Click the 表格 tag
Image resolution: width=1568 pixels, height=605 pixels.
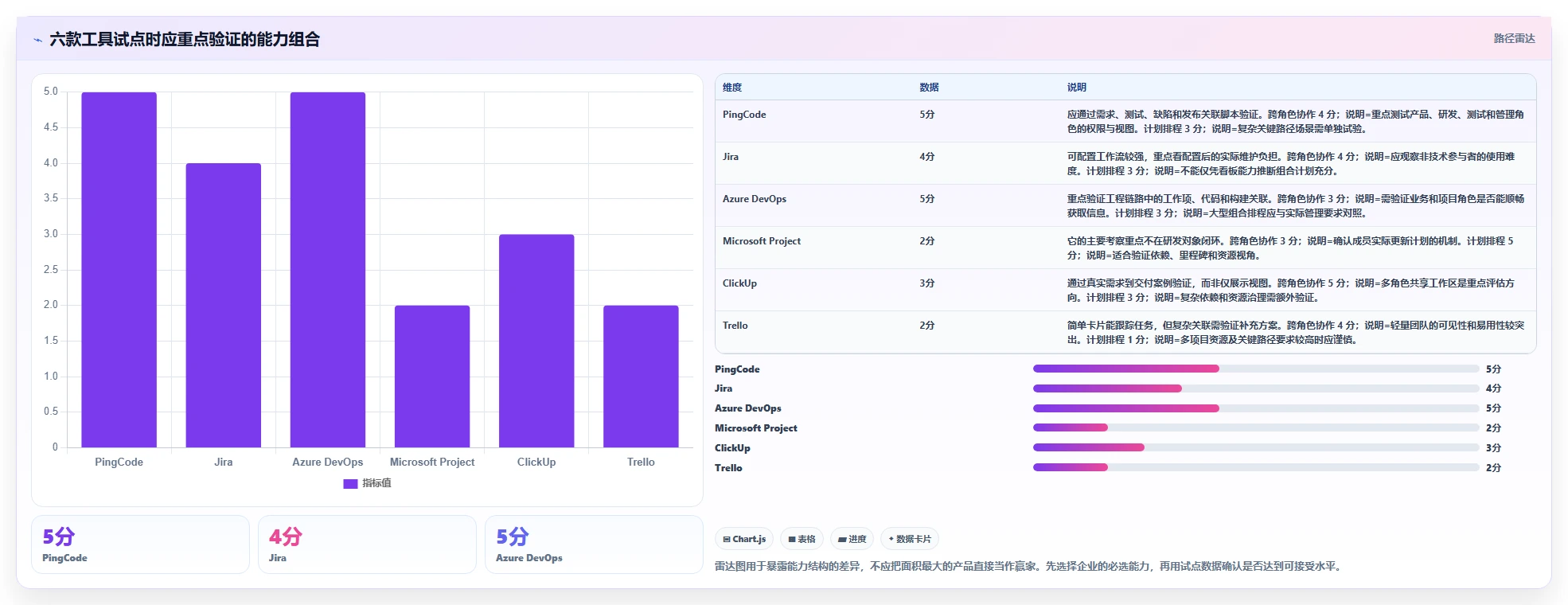pos(802,539)
